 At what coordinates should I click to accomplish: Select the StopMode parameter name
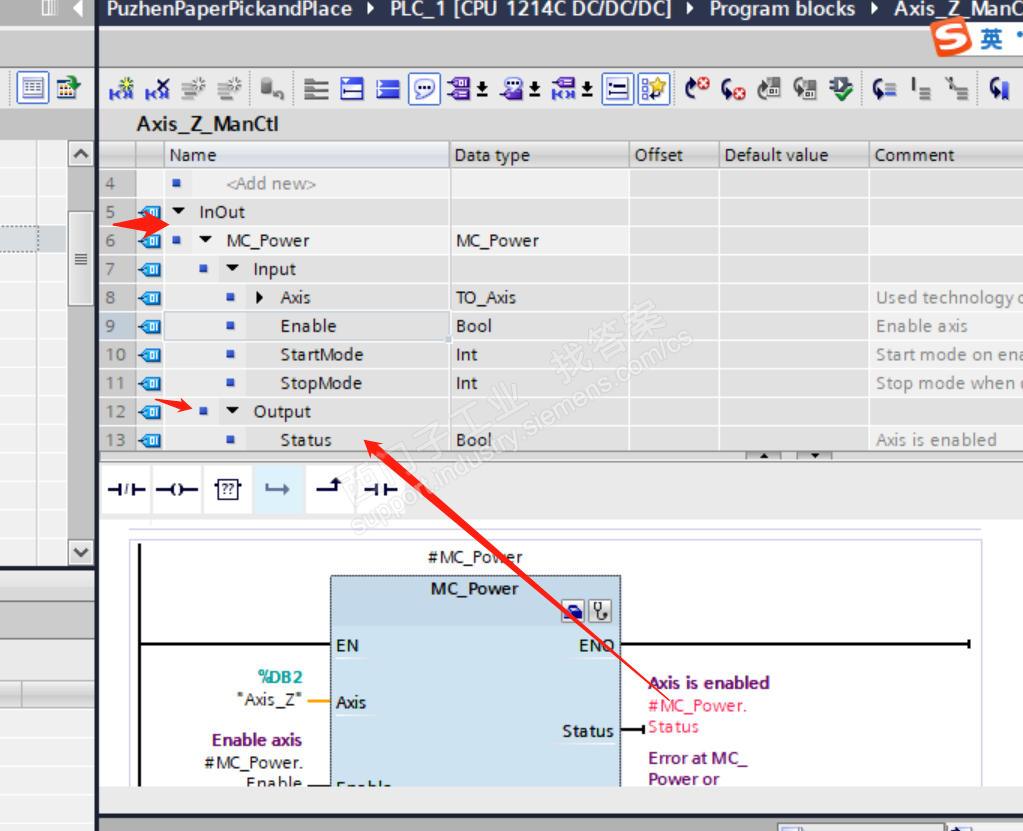[x=320, y=384]
